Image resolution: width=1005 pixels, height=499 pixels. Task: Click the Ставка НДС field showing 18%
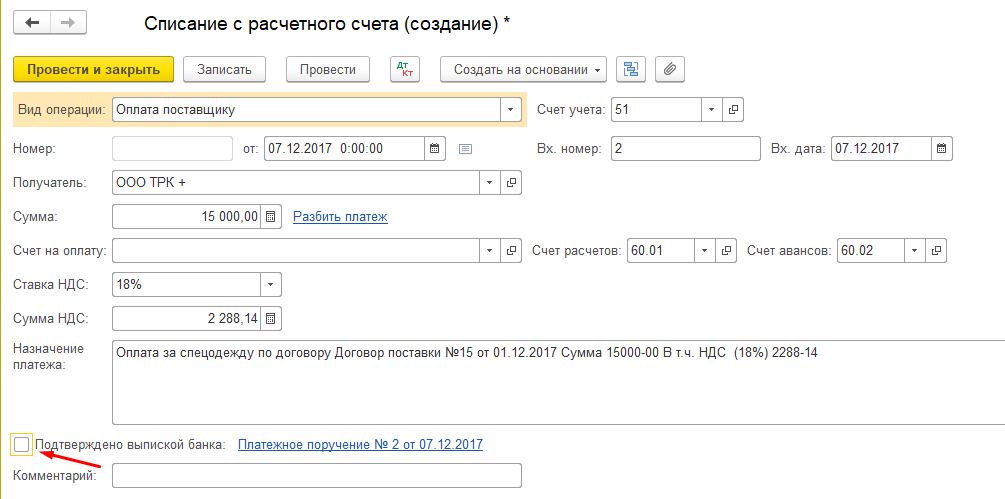pos(186,284)
